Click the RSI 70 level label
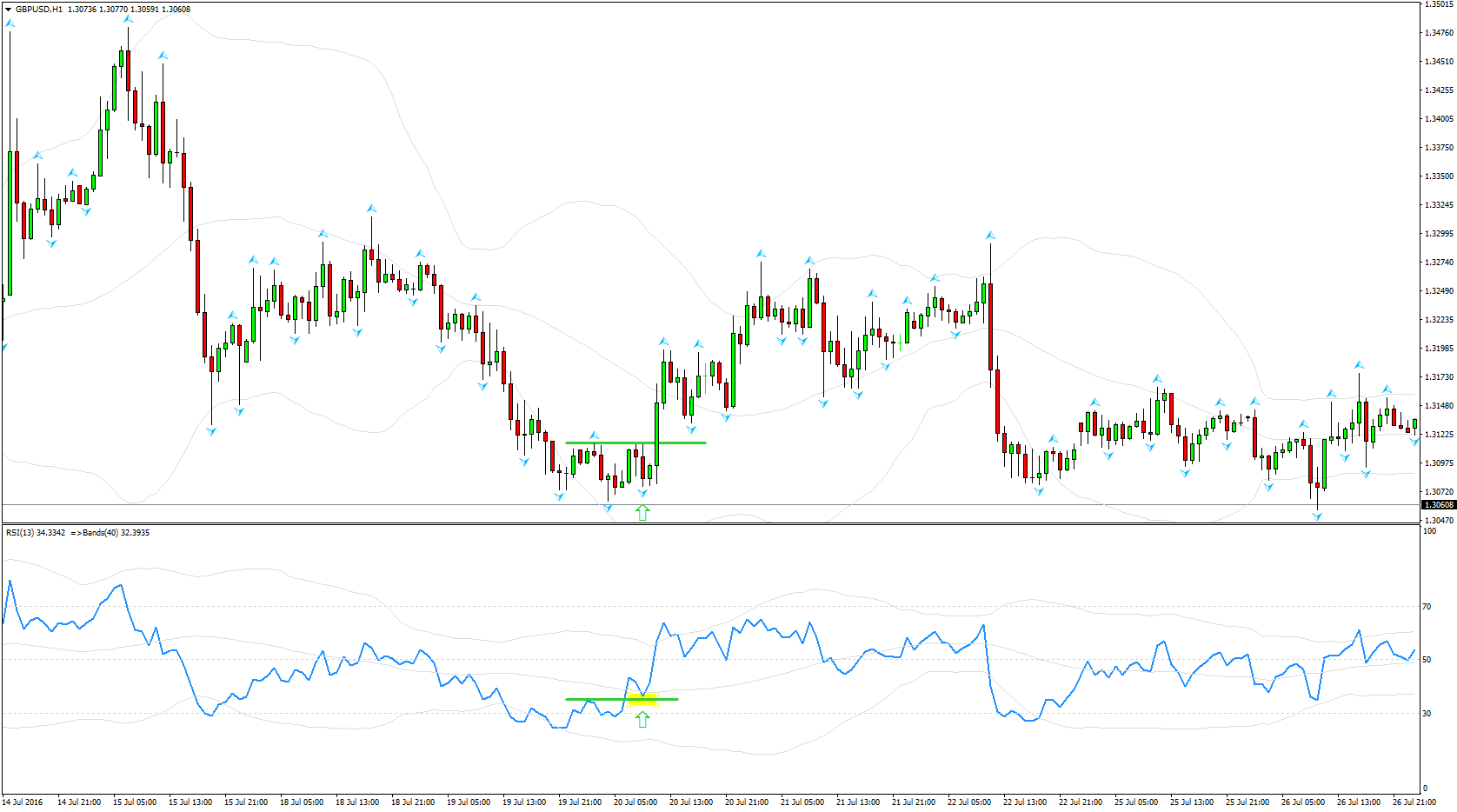Screen dimensions: 1457x812 tap(1427, 606)
